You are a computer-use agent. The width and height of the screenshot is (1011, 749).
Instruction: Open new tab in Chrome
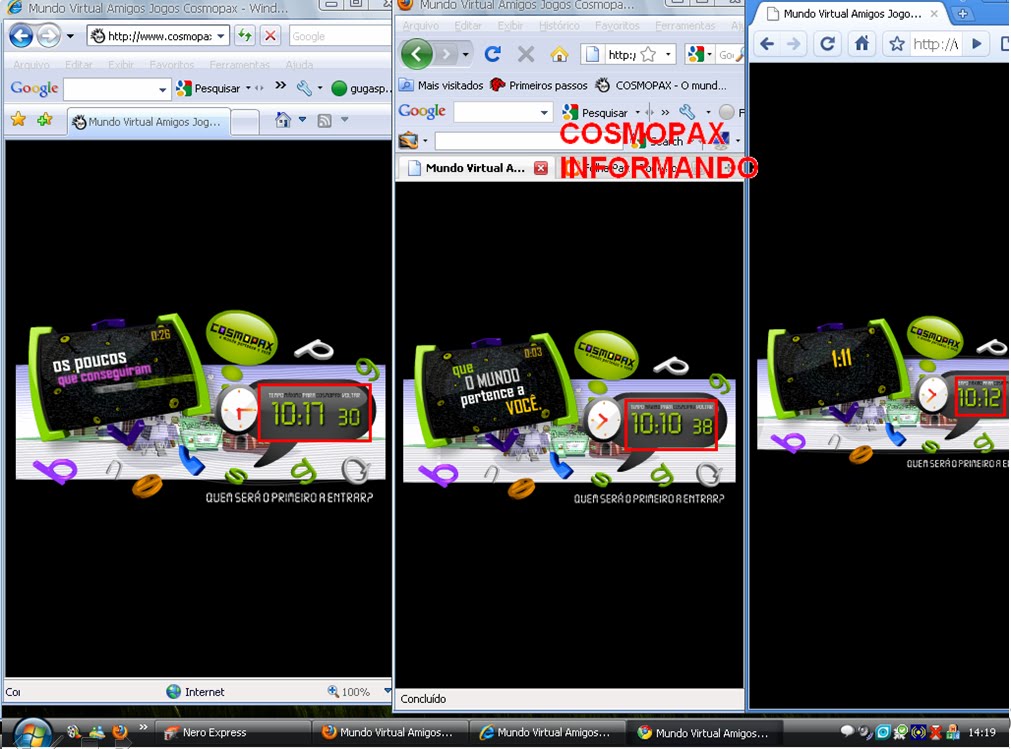click(x=962, y=14)
